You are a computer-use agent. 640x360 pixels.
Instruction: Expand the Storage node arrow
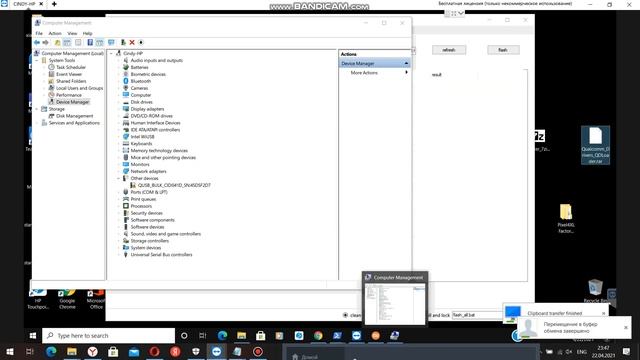tap(37, 109)
